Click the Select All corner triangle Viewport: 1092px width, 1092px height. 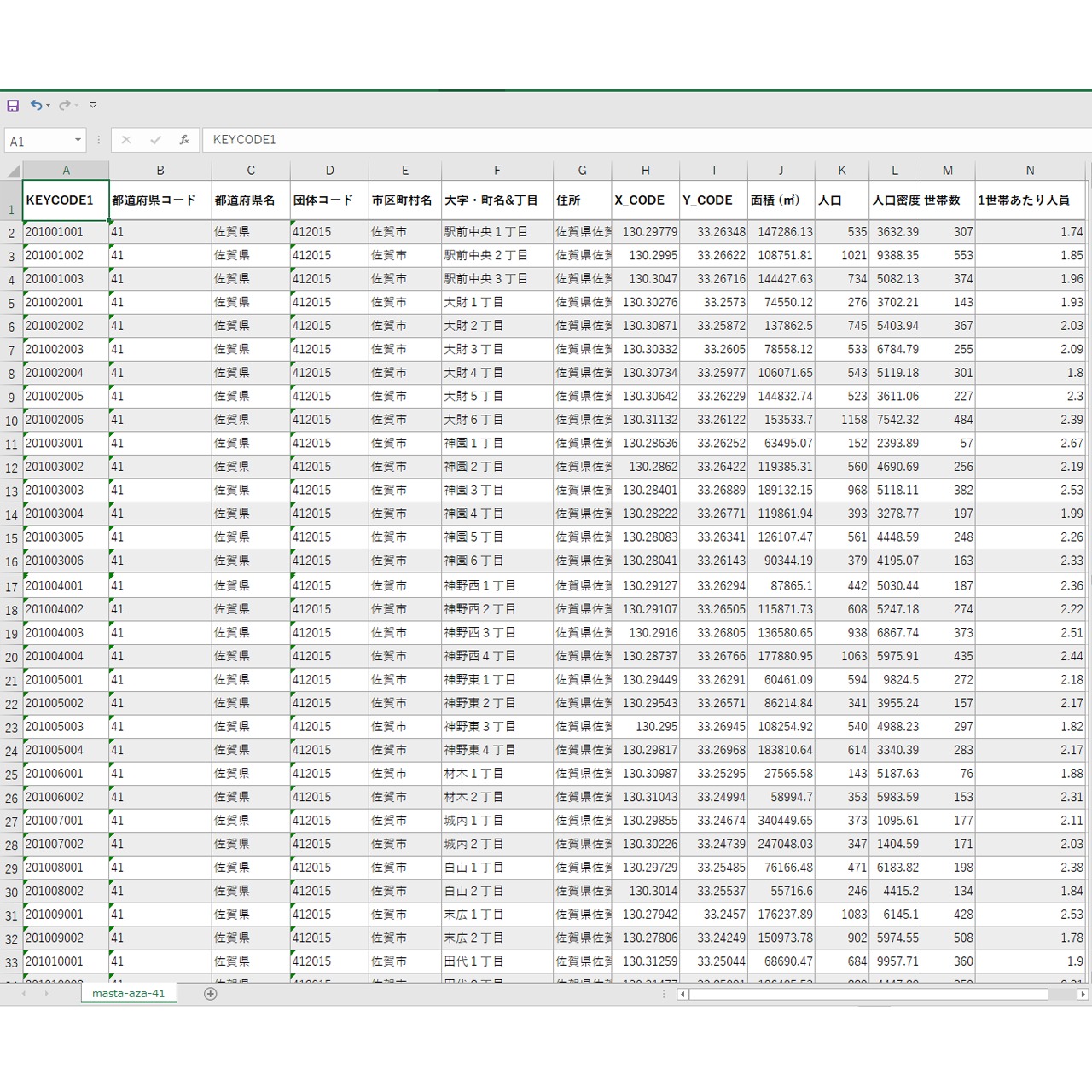pyautogui.click(x=12, y=171)
